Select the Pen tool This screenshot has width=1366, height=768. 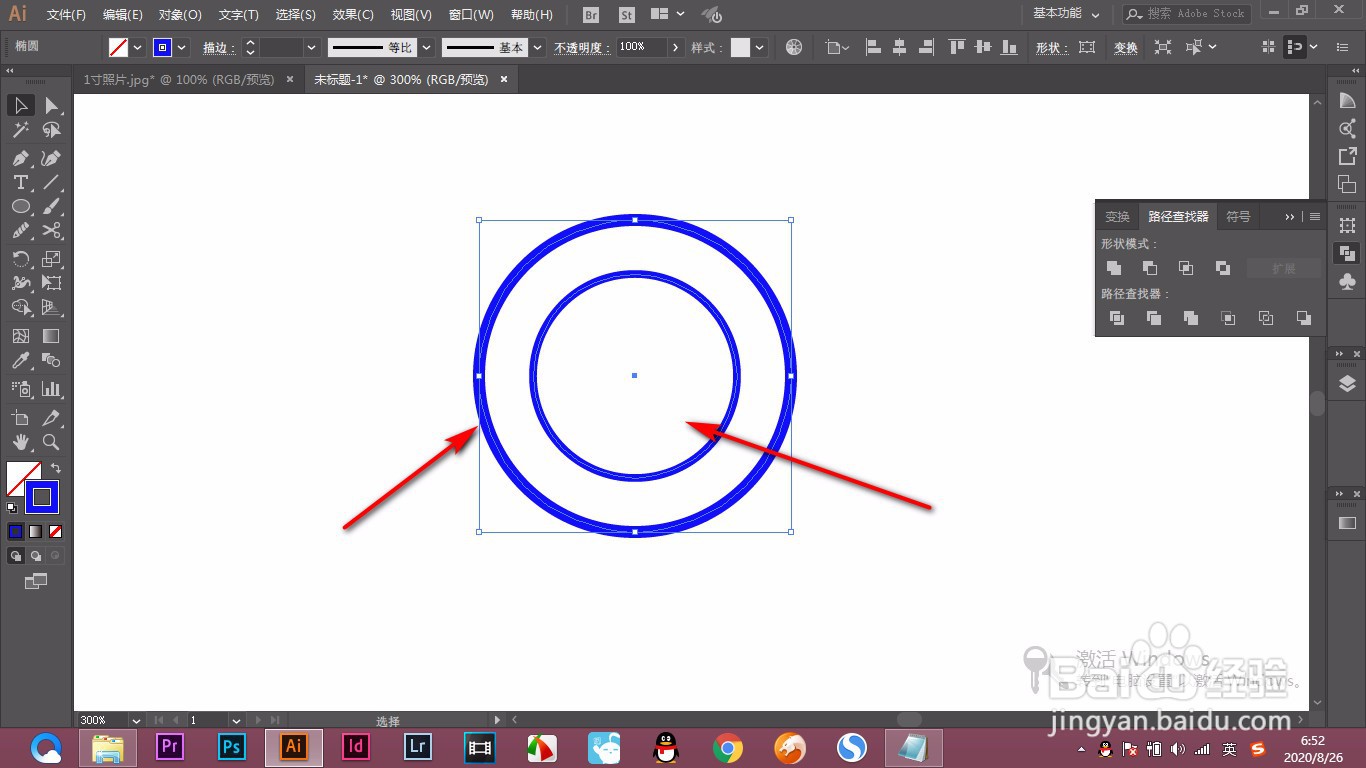(20, 158)
